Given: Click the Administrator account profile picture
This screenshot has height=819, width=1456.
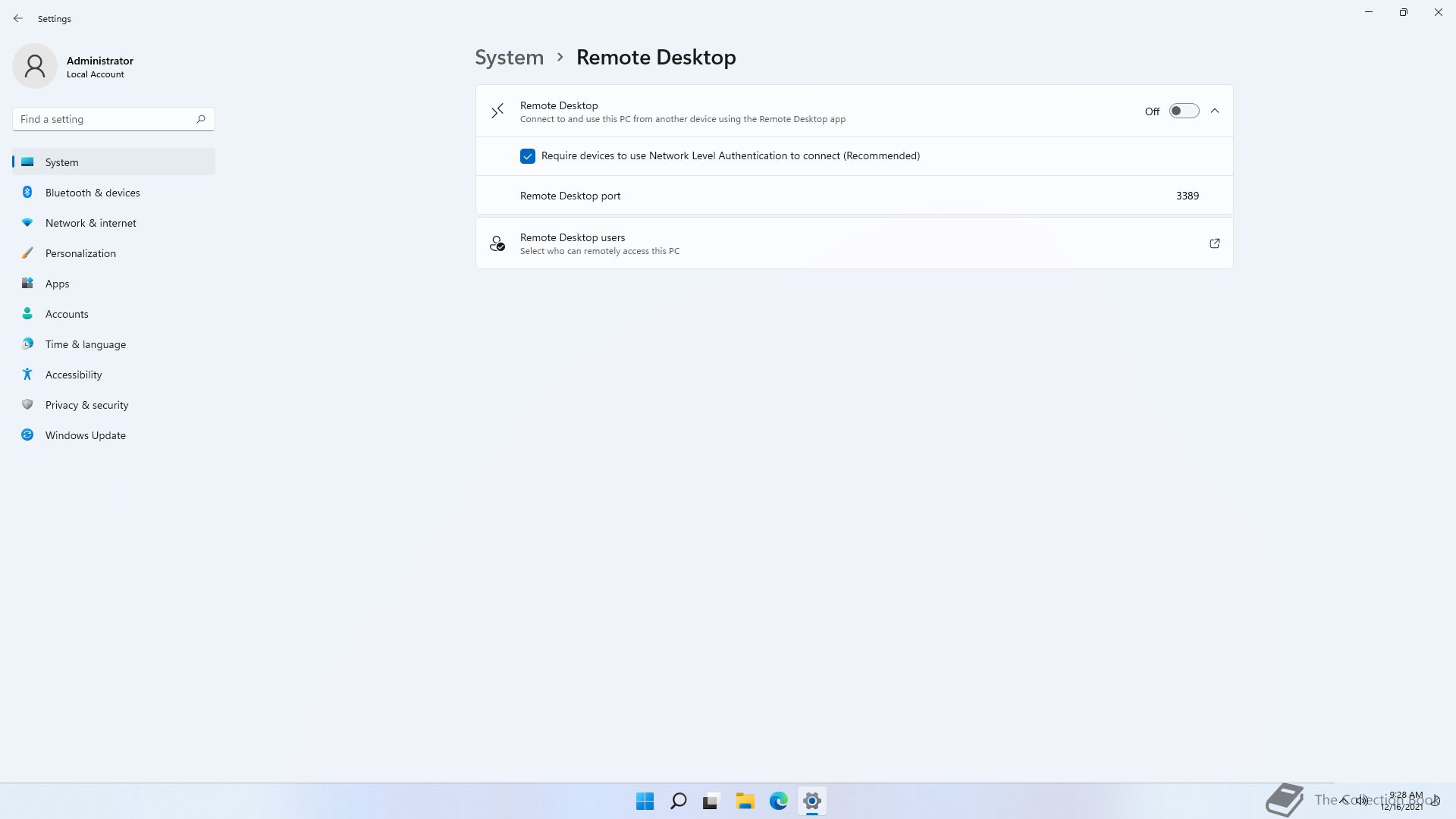Looking at the screenshot, I should pyautogui.click(x=35, y=67).
